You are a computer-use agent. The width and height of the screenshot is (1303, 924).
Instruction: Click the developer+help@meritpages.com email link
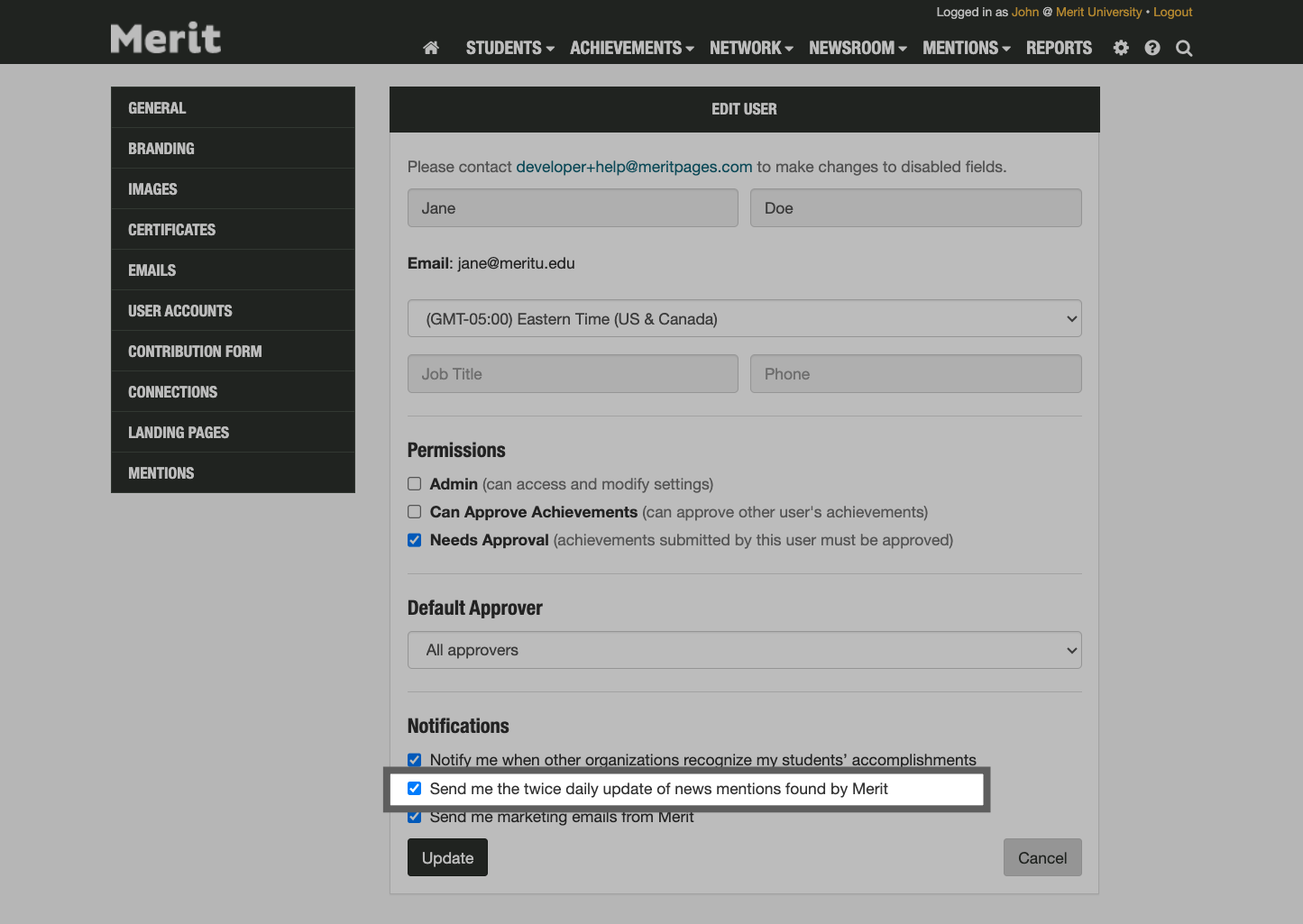[x=634, y=167]
